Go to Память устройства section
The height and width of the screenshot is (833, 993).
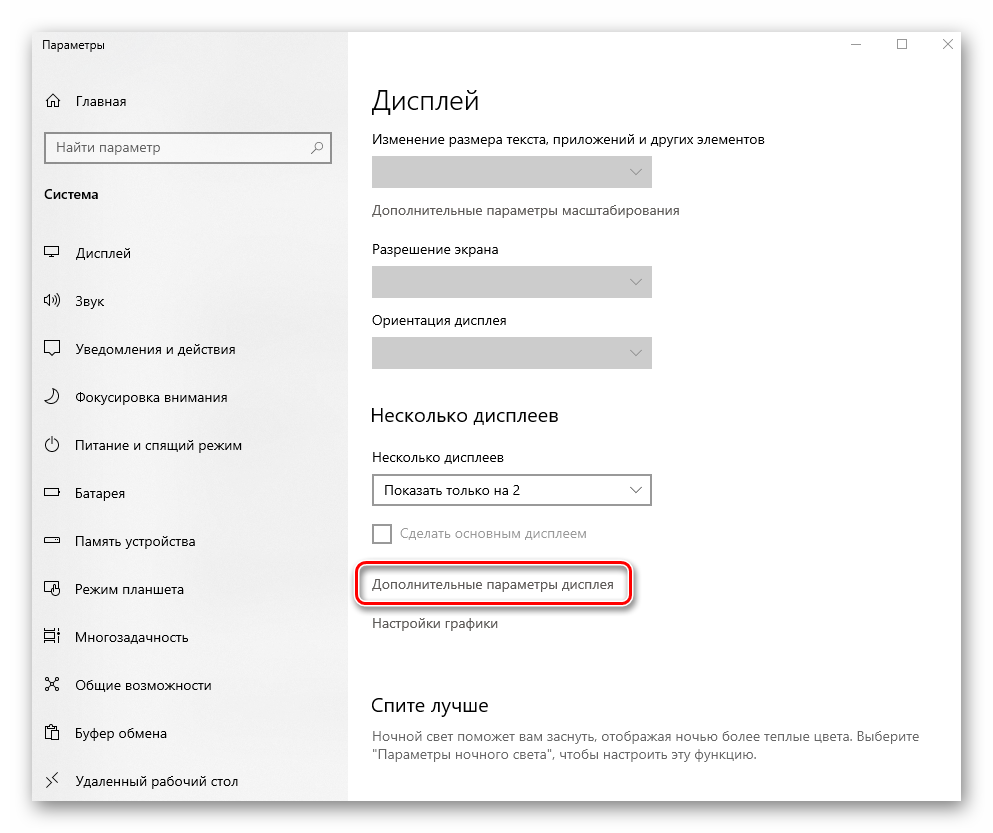point(135,541)
